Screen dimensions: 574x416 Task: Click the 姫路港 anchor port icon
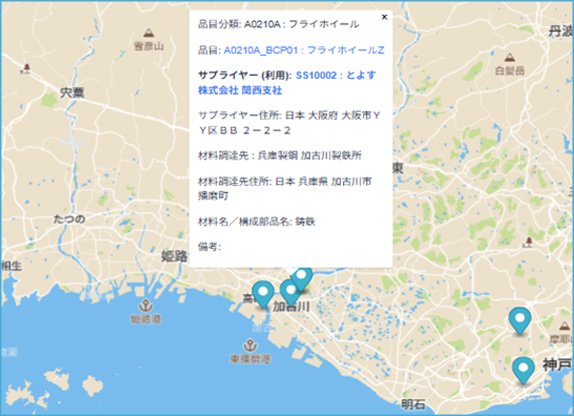(146, 305)
